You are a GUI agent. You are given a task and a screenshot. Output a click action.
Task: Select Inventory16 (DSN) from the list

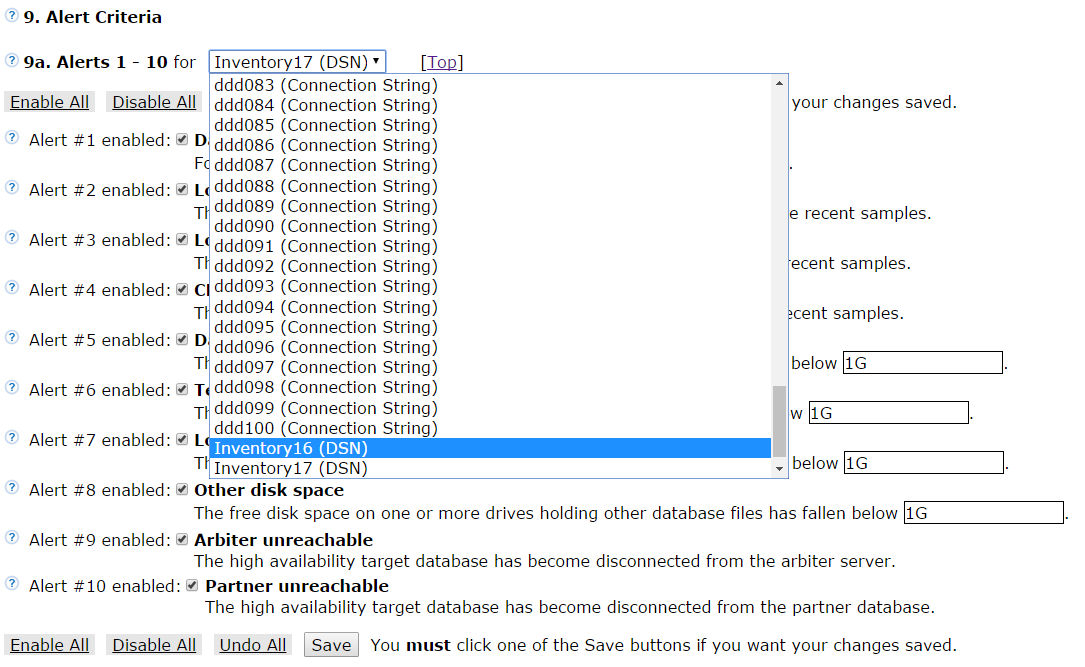coord(490,448)
